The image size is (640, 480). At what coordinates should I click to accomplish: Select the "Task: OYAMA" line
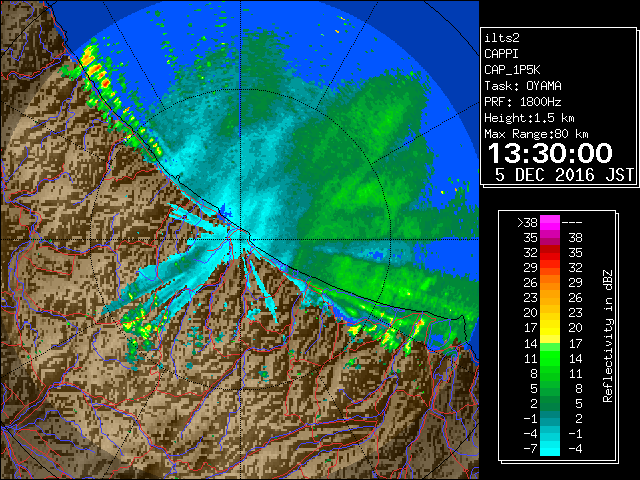523,86
